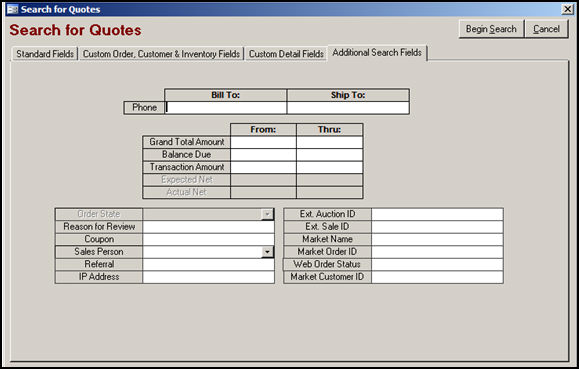Click the Web Order Status input field
This screenshot has width=579, height=369.
pos(438,264)
